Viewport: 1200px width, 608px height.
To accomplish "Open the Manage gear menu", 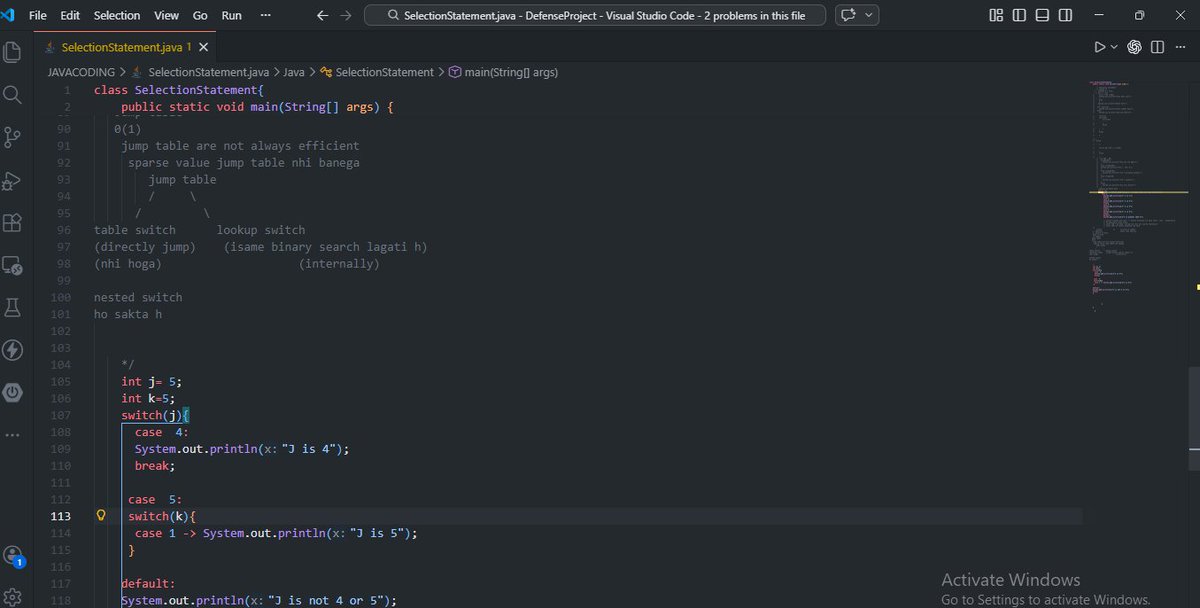I will [13, 597].
